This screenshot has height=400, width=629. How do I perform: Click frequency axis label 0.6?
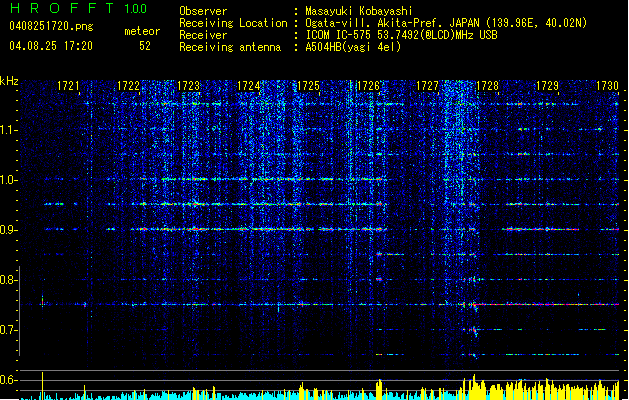click(9, 380)
